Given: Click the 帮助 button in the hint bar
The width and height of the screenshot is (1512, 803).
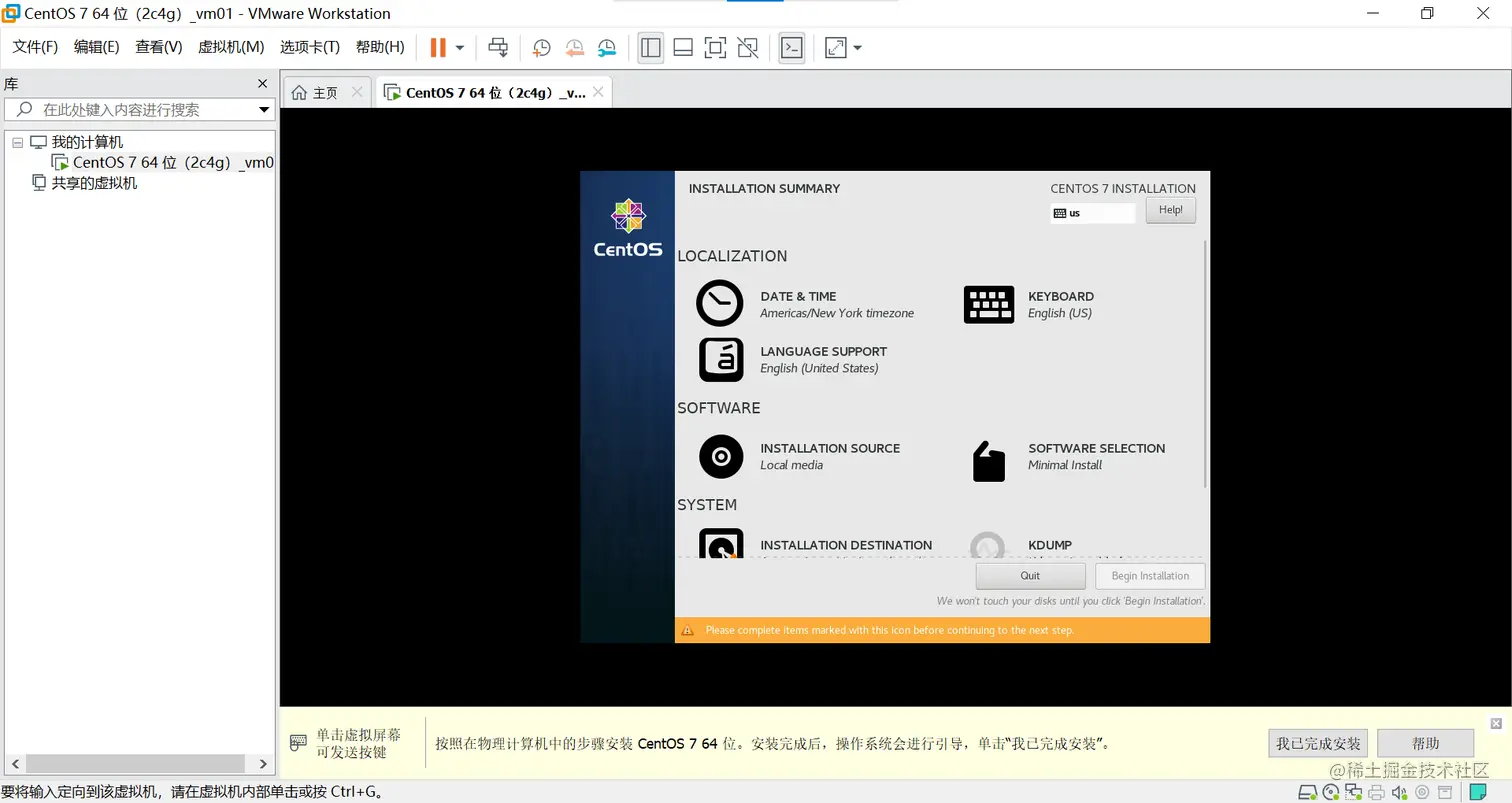Looking at the screenshot, I should (1425, 743).
